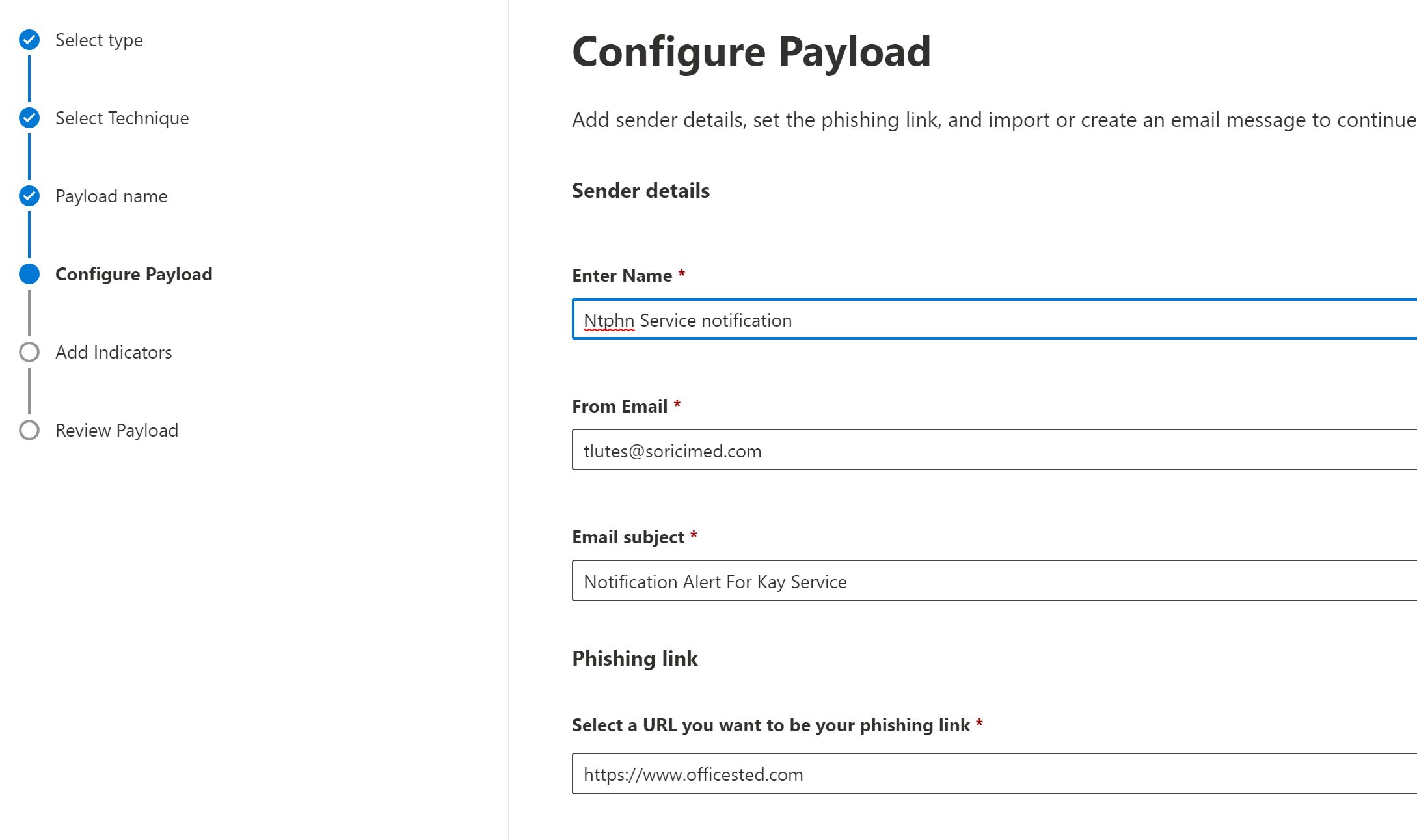Click the Add Indicators empty step circle
Viewport: 1417px width, 840px height.
point(29,352)
